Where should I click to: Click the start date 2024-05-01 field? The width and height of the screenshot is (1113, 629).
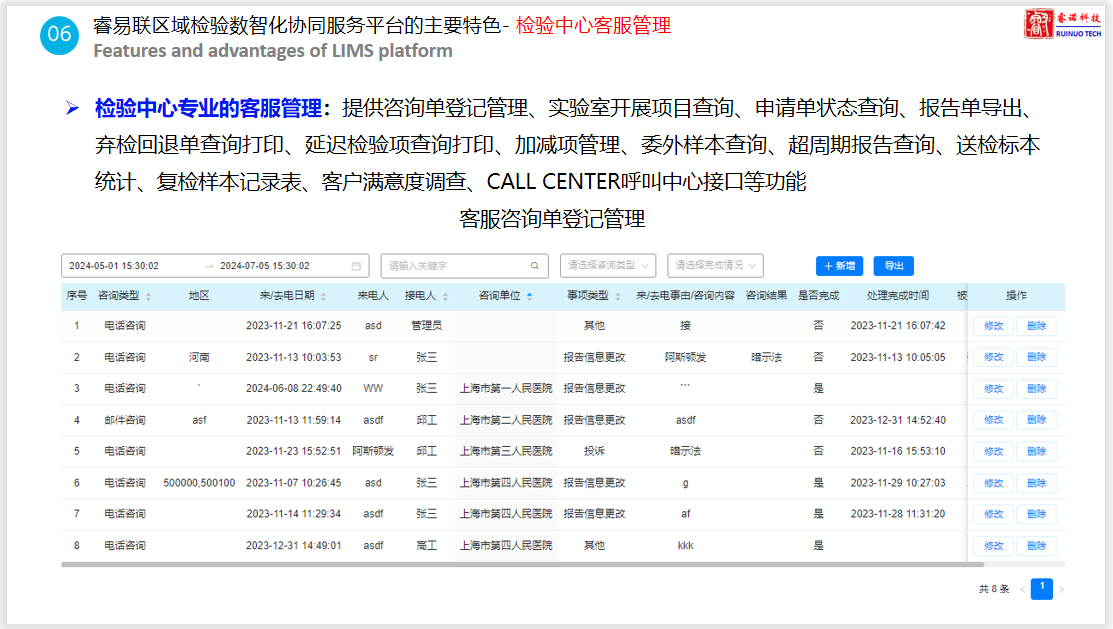click(114, 266)
